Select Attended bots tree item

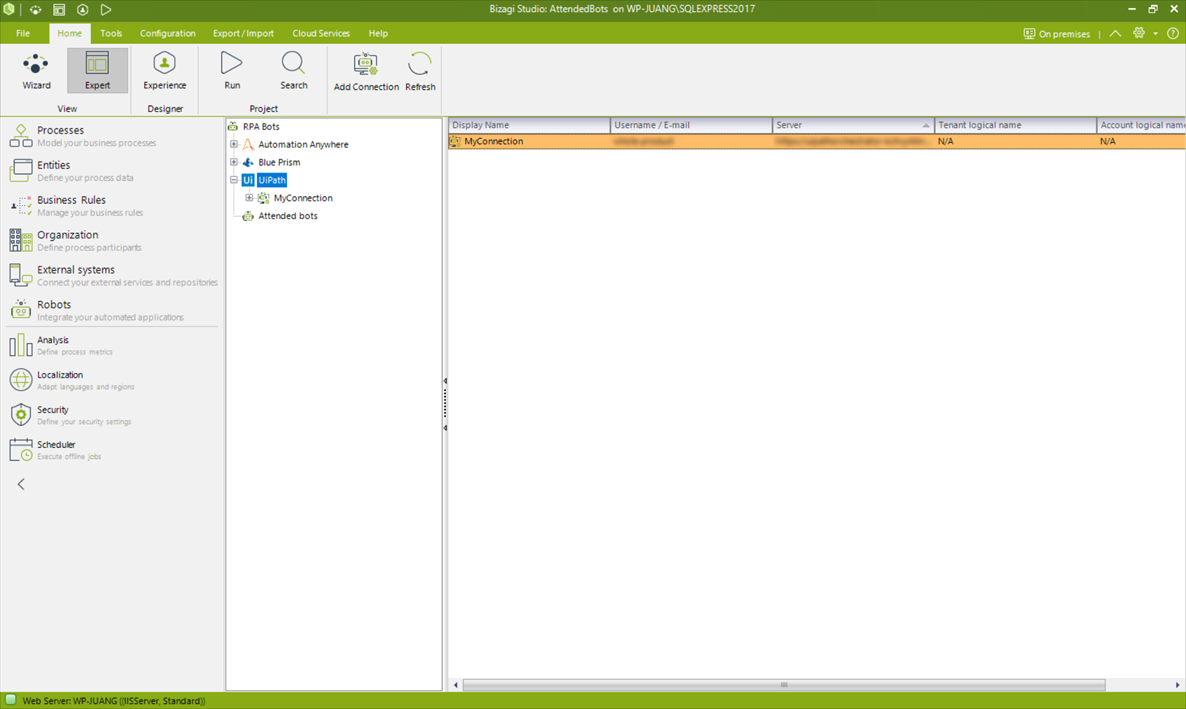(x=287, y=216)
